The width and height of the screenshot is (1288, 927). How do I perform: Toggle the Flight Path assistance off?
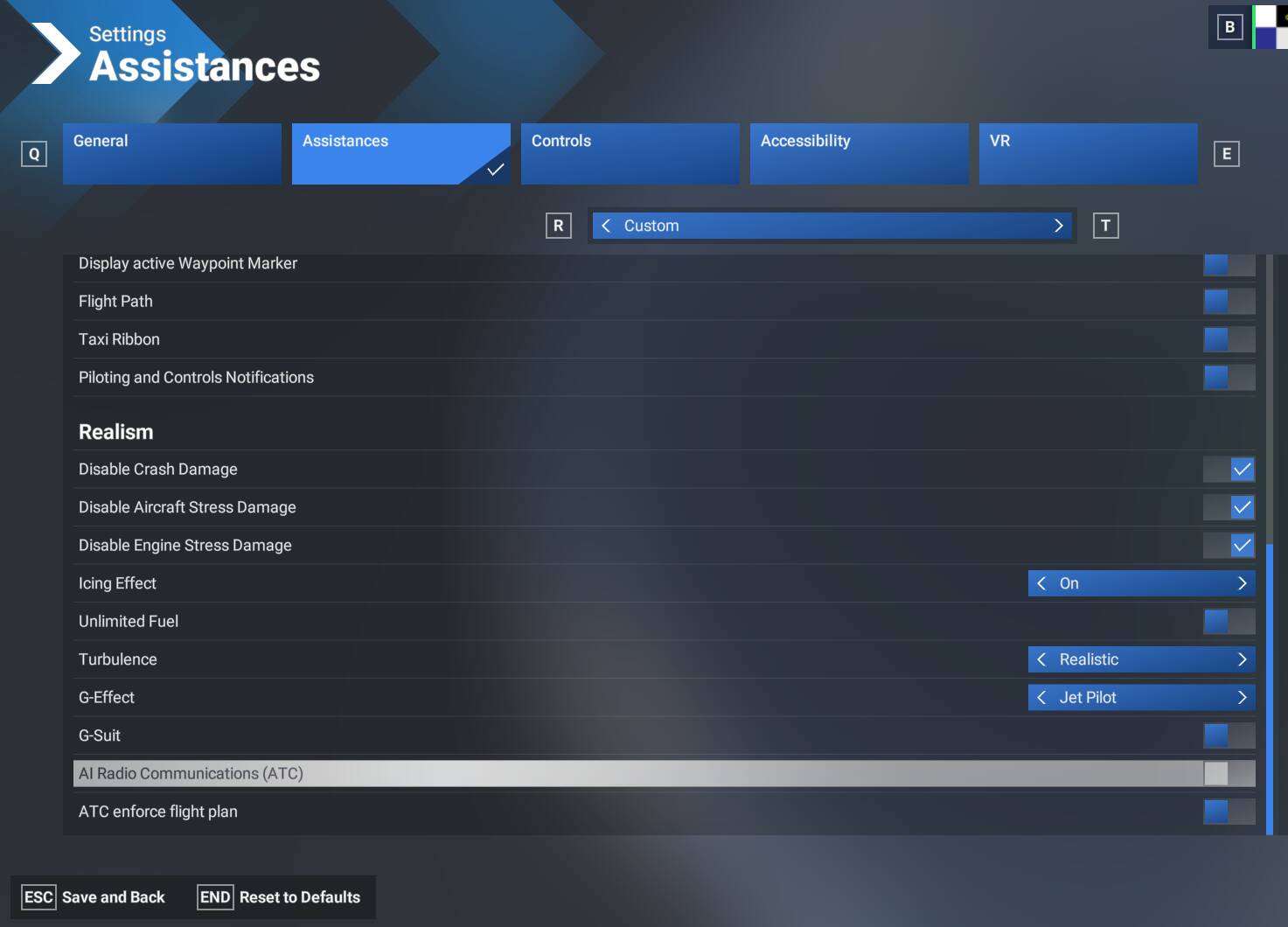pyautogui.click(x=1229, y=301)
